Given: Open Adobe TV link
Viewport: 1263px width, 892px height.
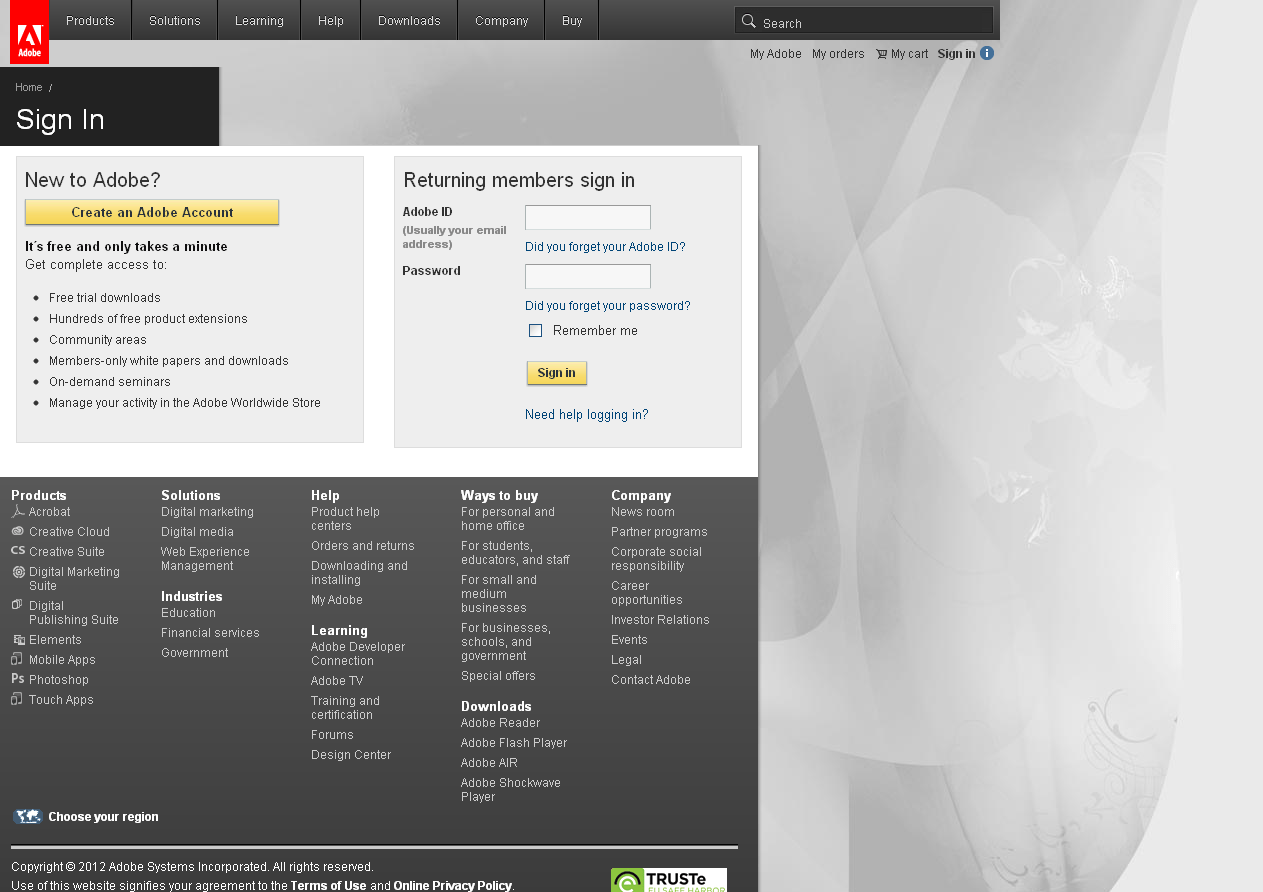Looking at the screenshot, I should [337, 681].
